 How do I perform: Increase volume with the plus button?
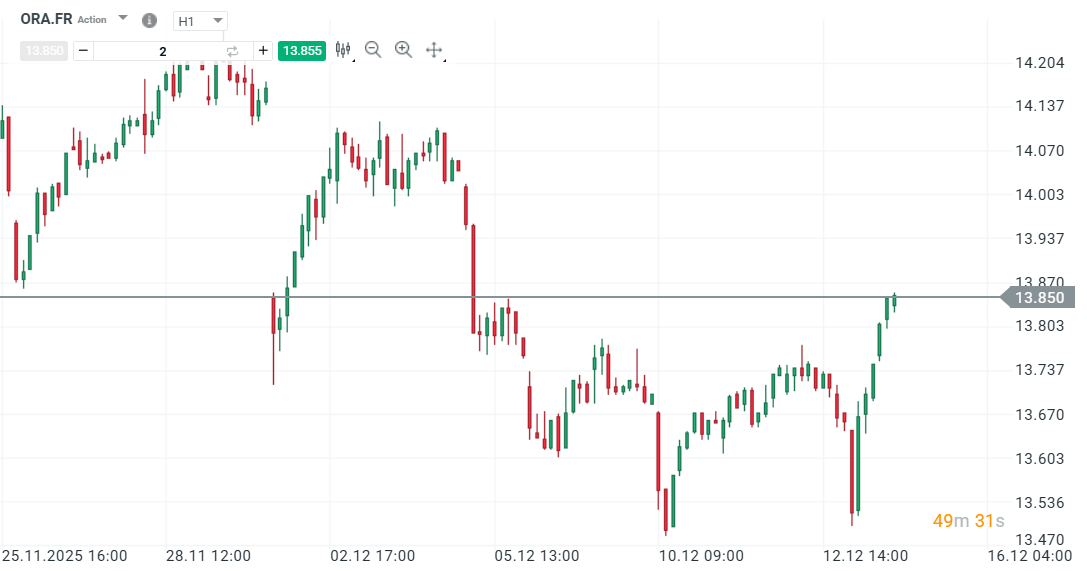[x=263, y=50]
